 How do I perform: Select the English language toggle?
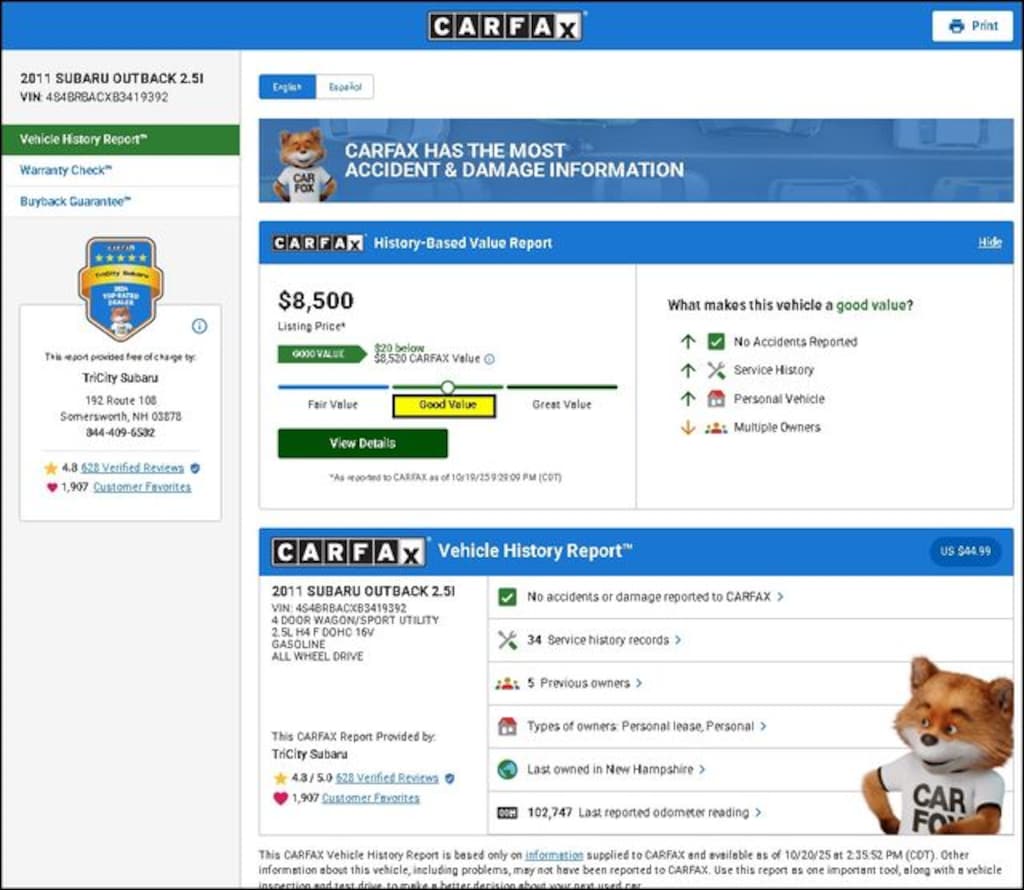[x=287, y=87]
